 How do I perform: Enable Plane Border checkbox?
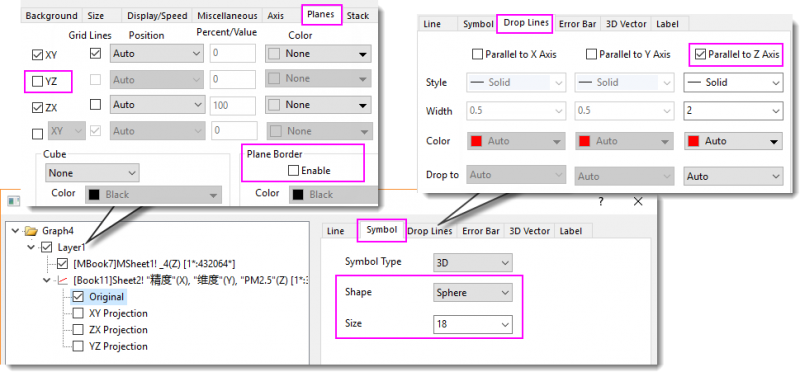pos(293,171)
